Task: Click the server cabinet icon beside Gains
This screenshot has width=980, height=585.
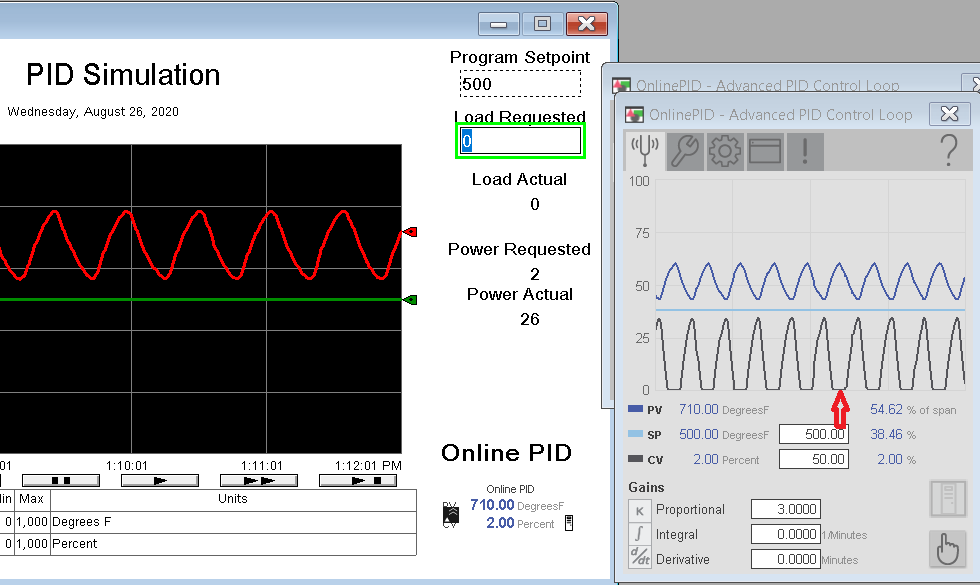Action: (948, 499)
